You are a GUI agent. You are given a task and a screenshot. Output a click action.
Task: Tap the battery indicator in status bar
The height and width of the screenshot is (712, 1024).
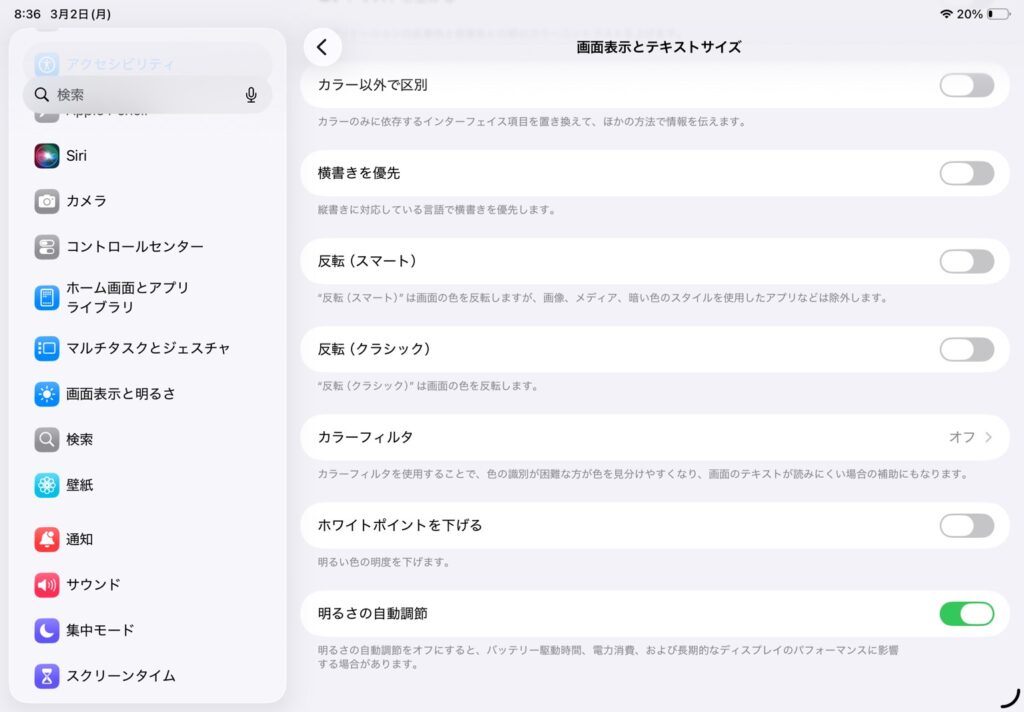coord(998,14)
